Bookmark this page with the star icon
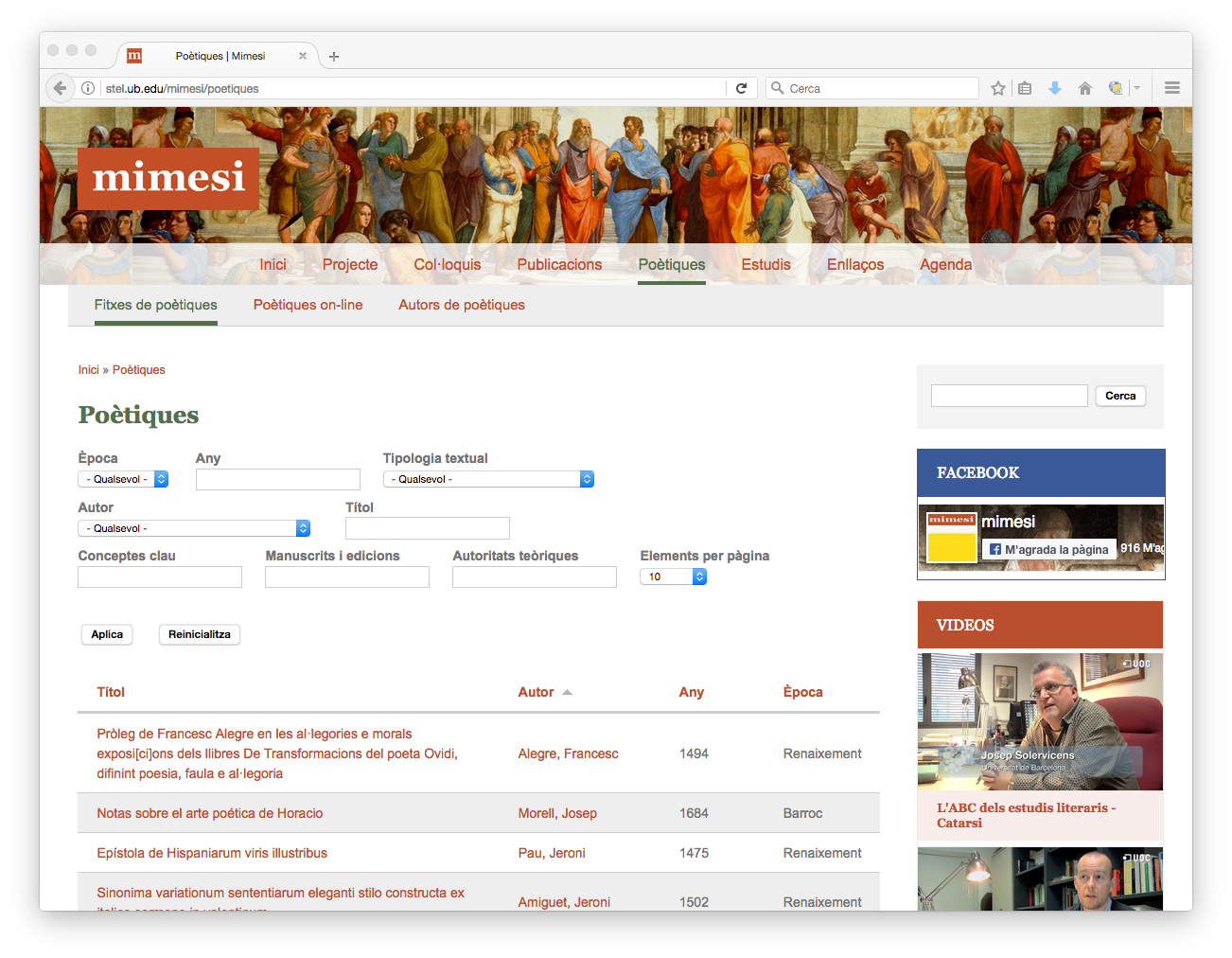This screenshot has height=958, width=1232. [x=997, y=88]
